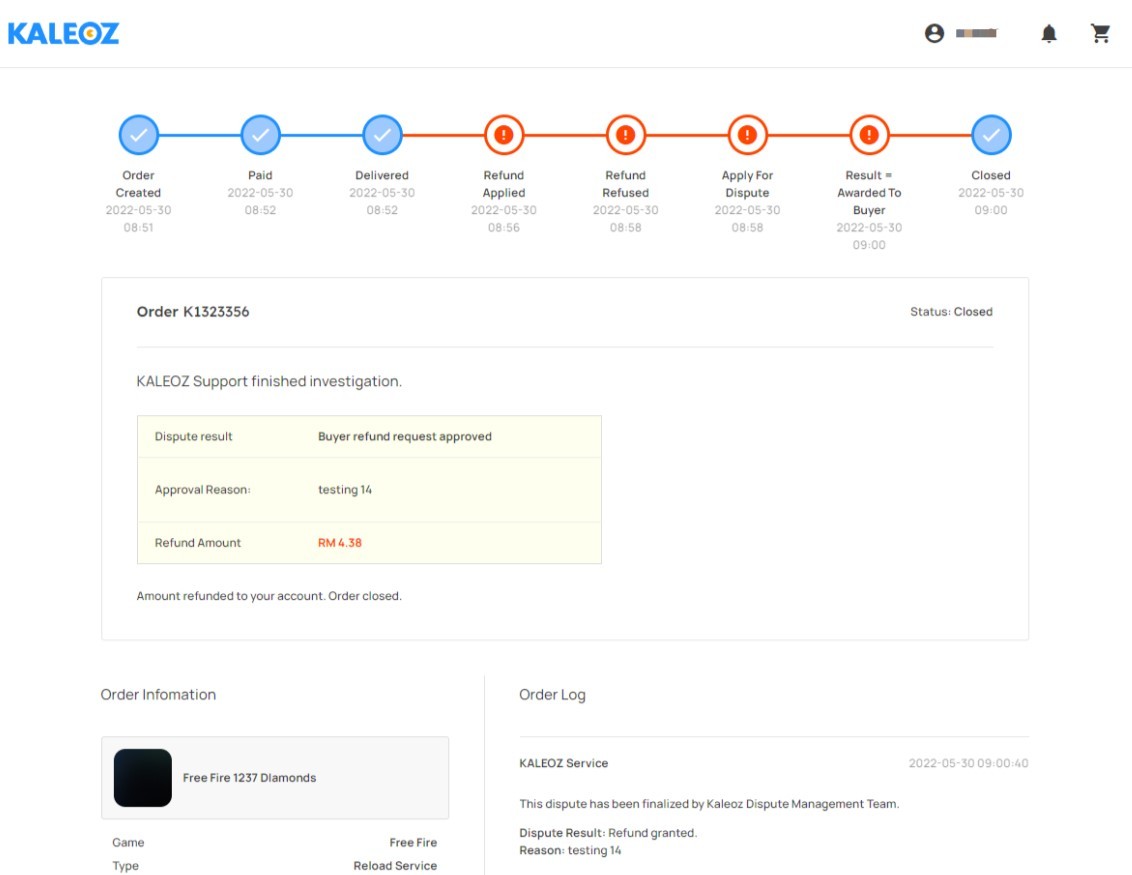Click the Dispute Result: Refund granted line

(609, 833)
